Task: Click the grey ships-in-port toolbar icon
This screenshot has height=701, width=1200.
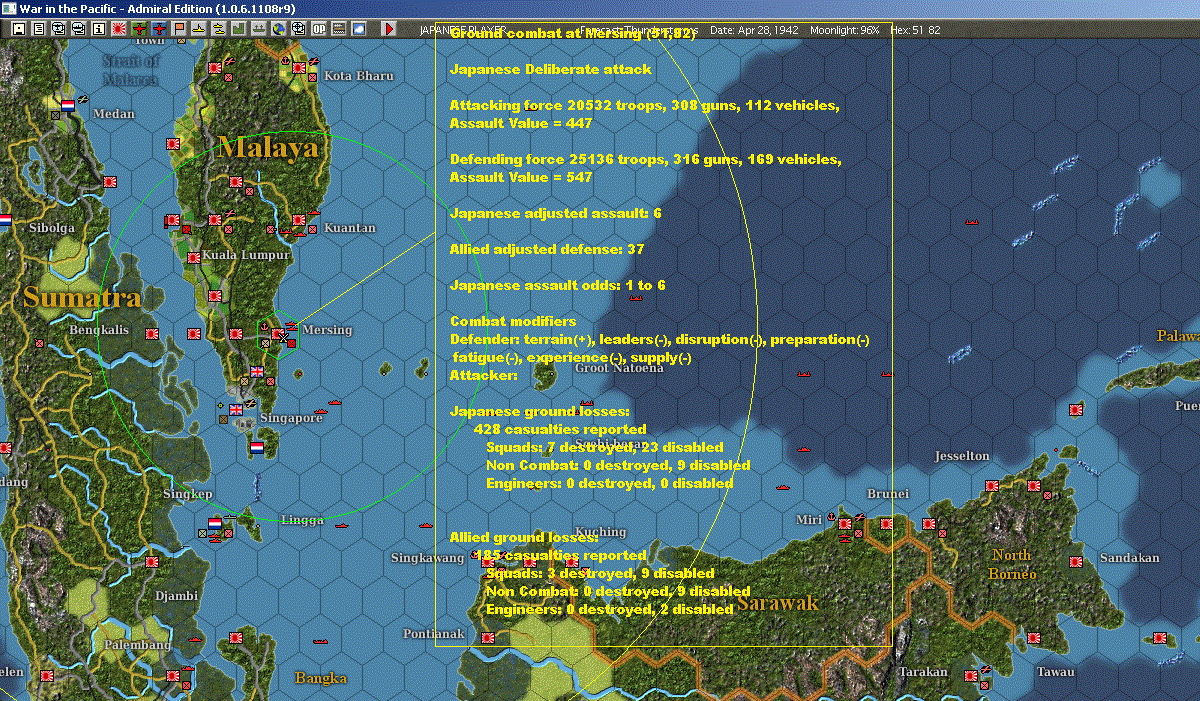Action: [x=259, y=29]
